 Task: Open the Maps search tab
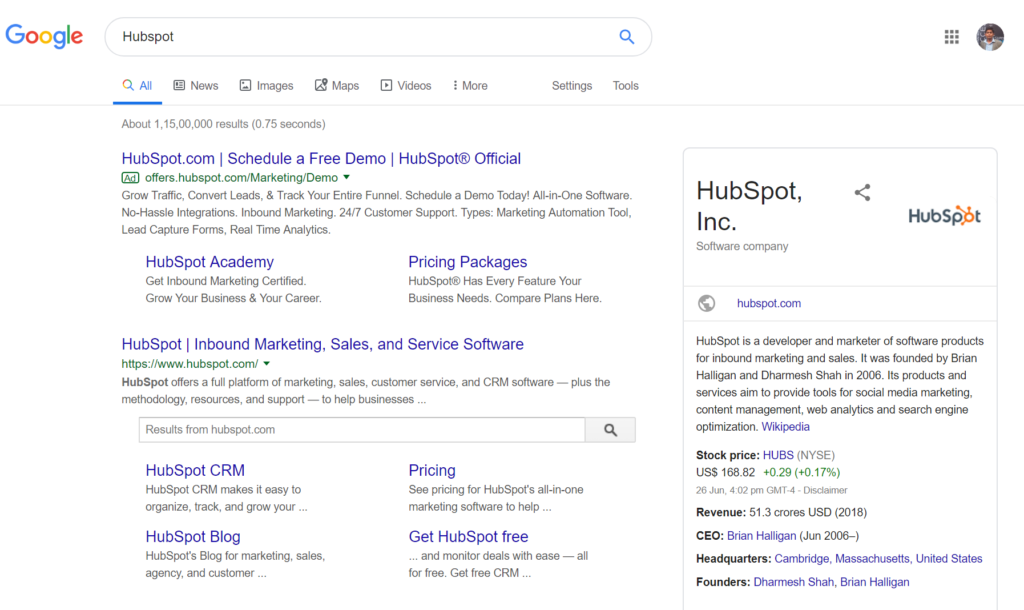(337, 86)
